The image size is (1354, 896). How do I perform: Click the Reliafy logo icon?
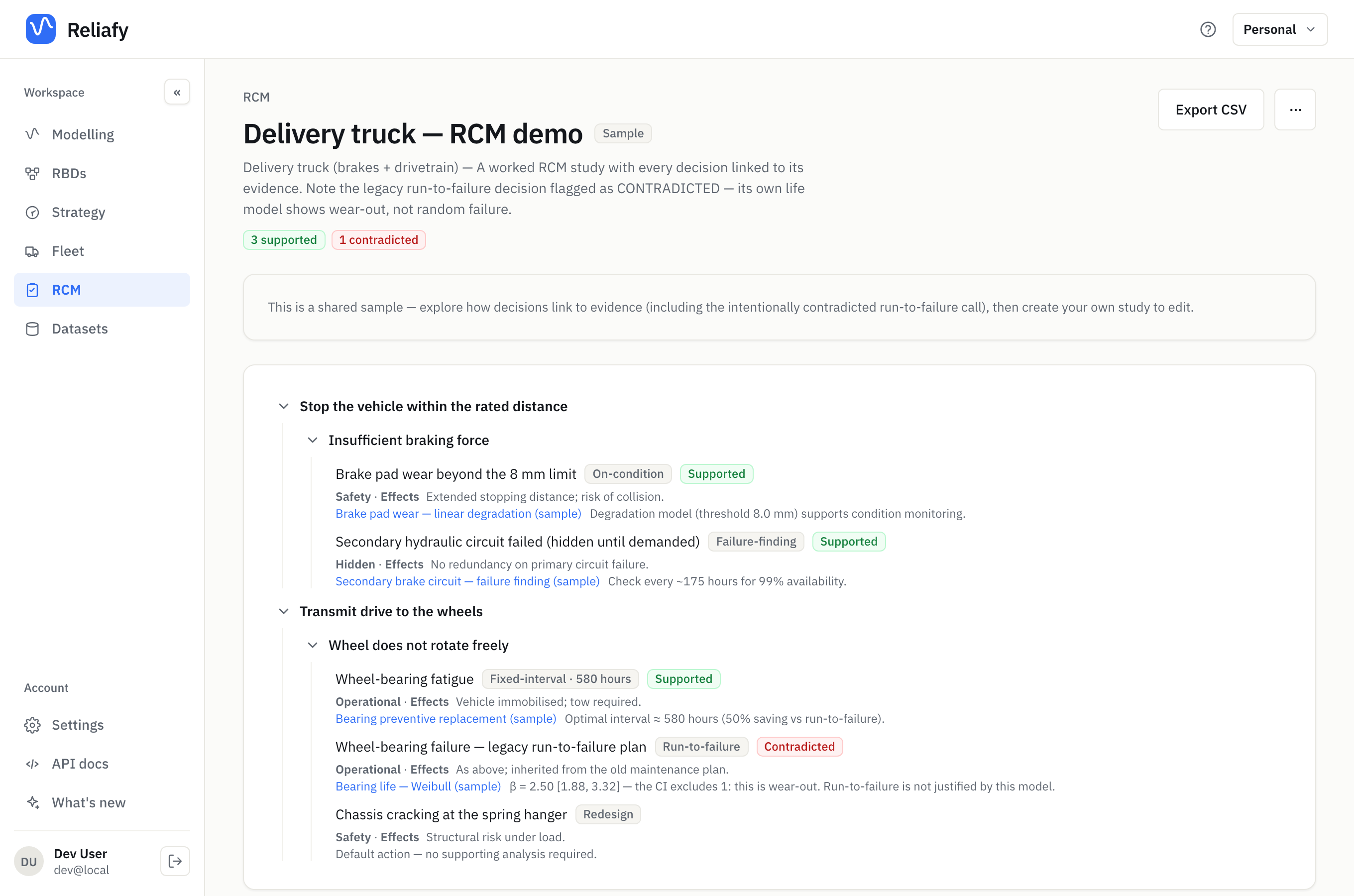[x=40, y=29]
